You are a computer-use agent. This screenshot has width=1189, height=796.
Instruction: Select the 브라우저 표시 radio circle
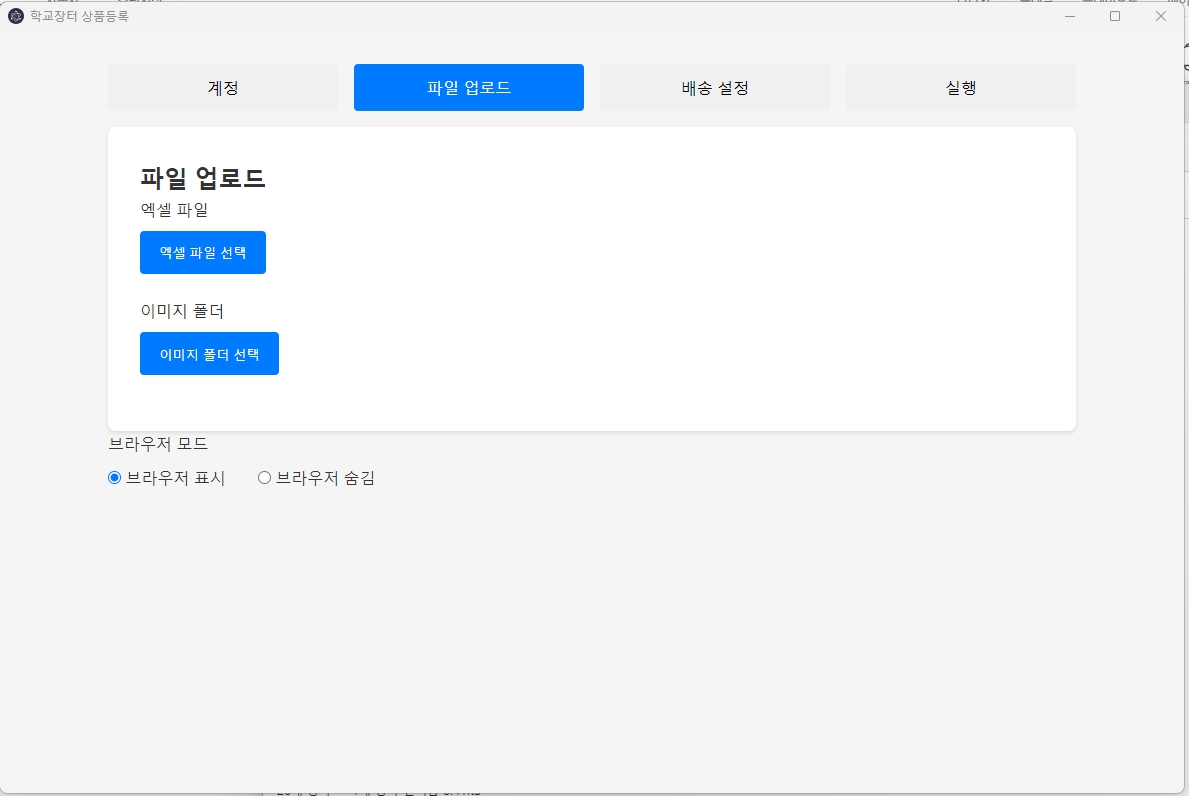[114, 478]
